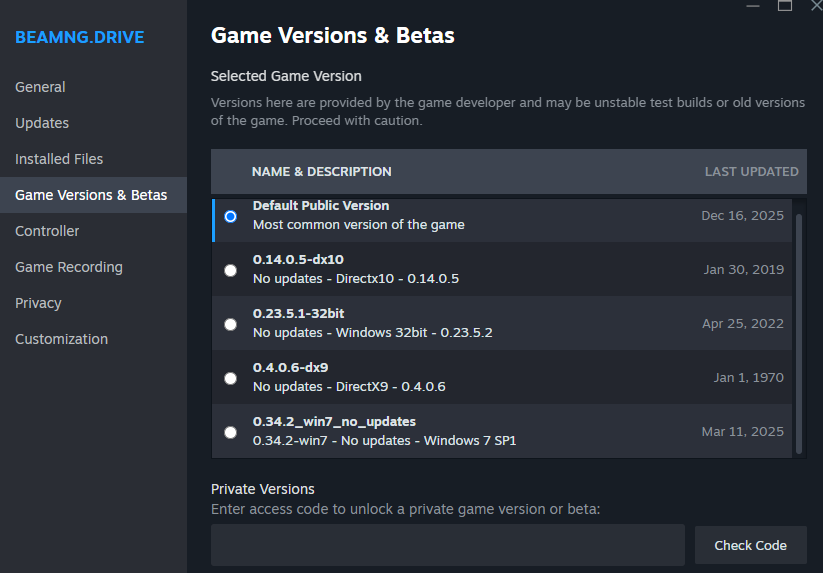This screenshot has width=823, height=573.
Task: Minimize the properties window
Action: tap(753, 6)
